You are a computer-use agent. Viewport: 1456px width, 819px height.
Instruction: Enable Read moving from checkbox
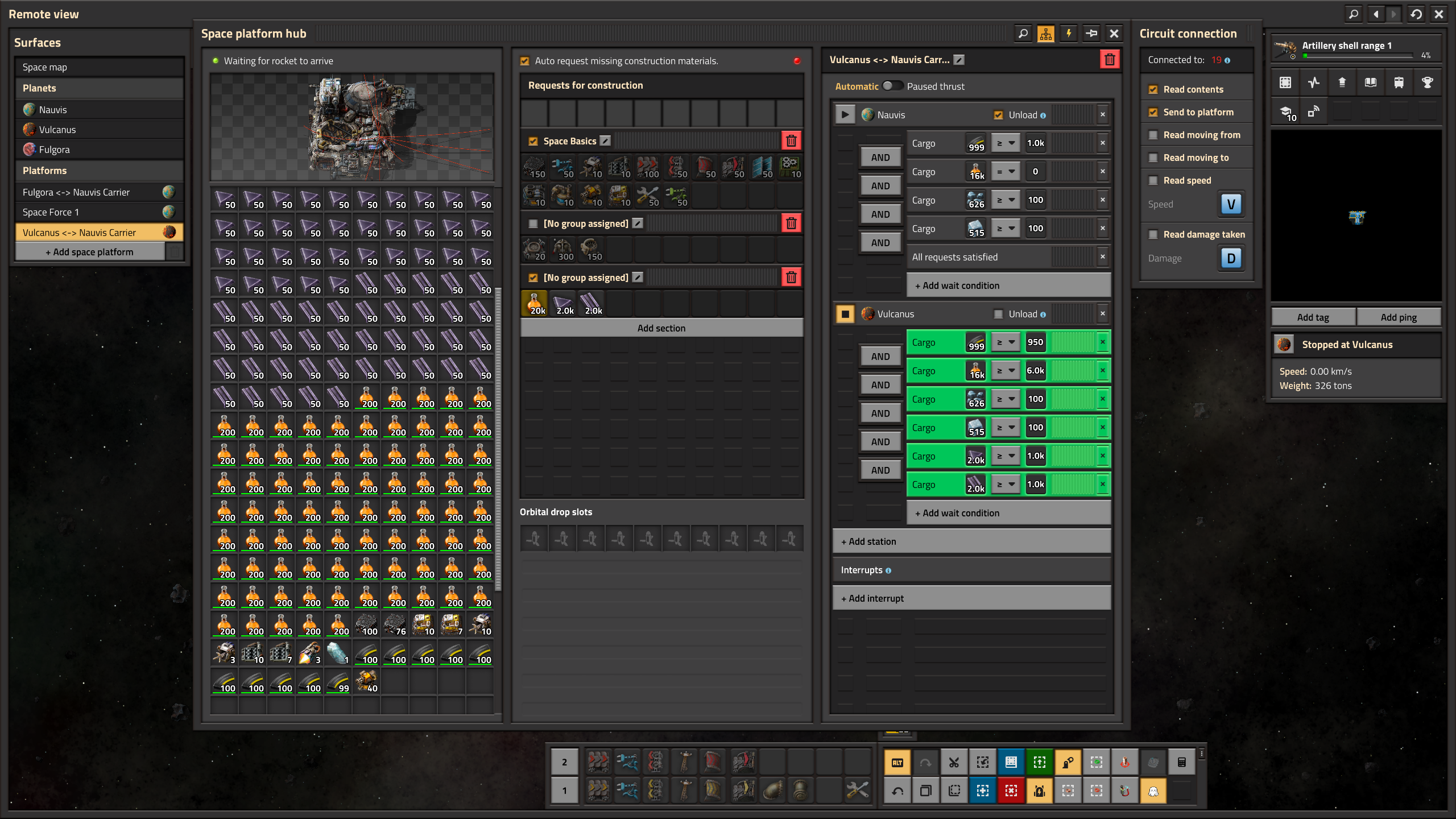1153,135
